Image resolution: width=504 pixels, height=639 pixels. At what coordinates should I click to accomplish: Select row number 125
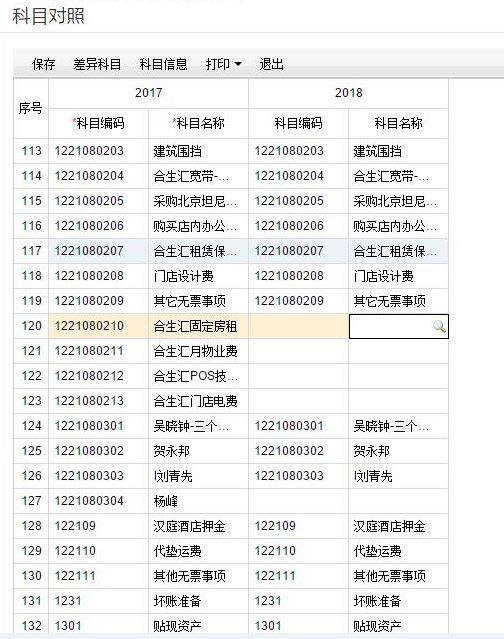[31, 451]
